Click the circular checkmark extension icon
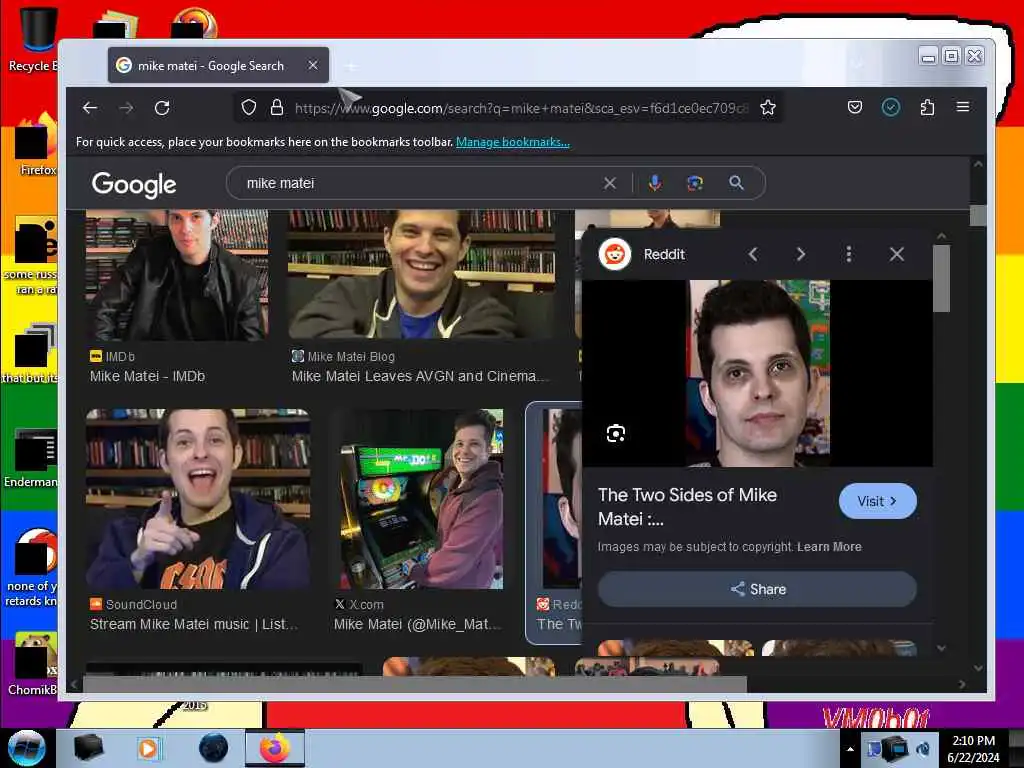 (x=891, y=107)
